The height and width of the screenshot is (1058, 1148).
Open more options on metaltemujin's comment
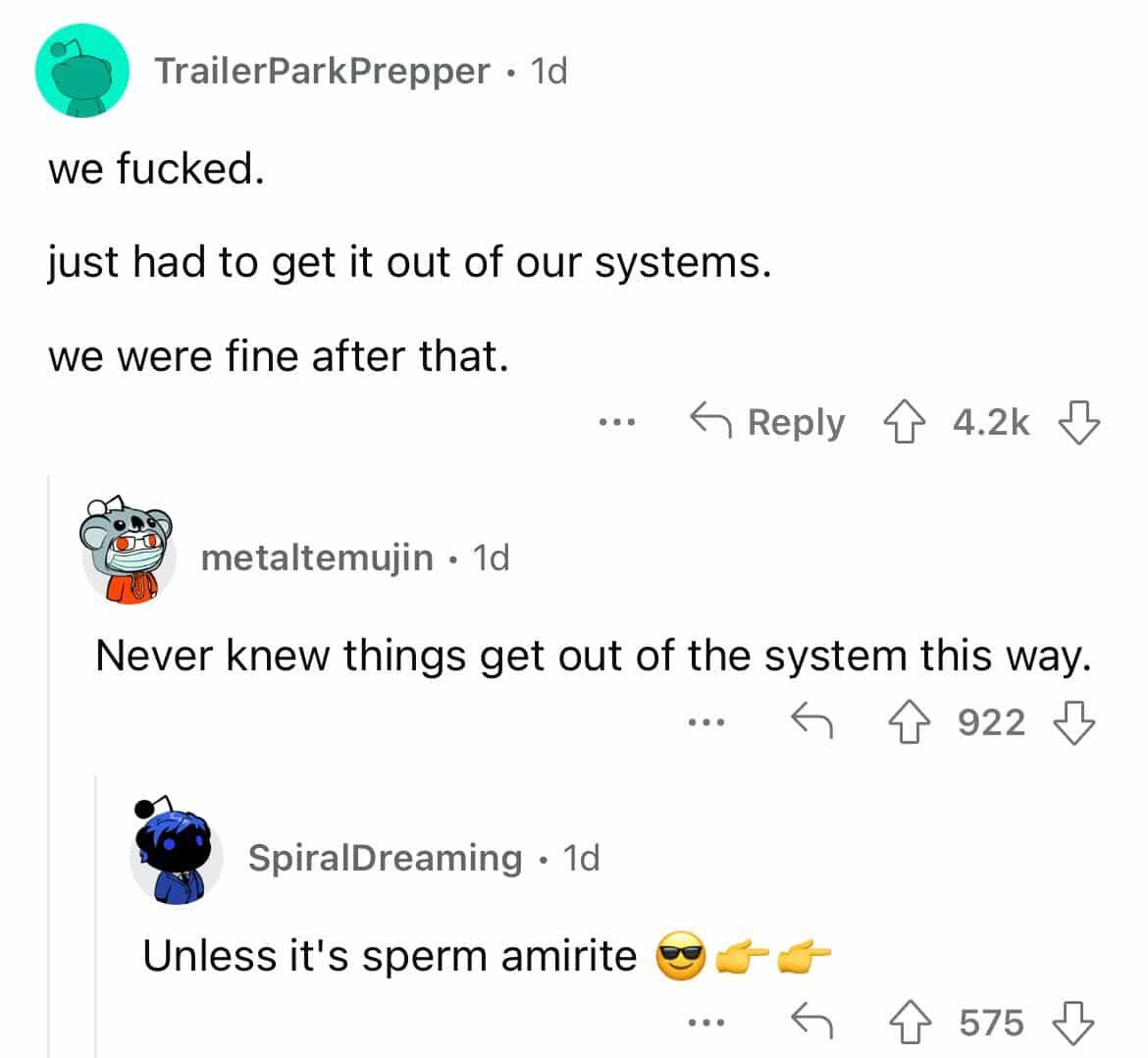pos(704,723)
